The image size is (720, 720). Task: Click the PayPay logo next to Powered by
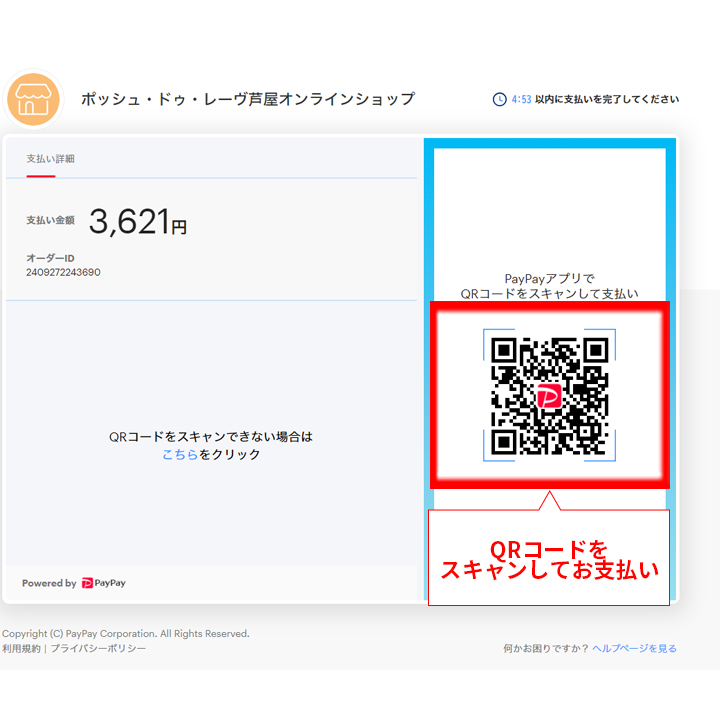(x=104, y=583)
